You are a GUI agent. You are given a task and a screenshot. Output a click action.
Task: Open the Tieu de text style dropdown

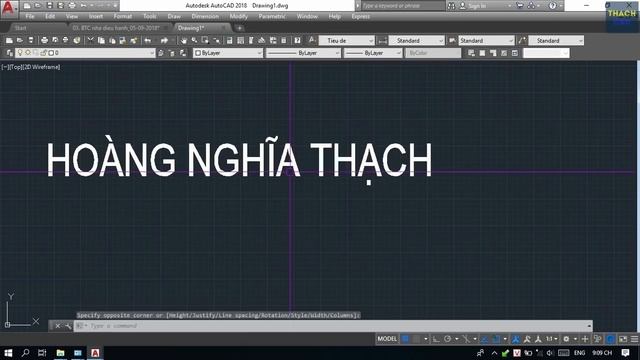click(371, 40)
